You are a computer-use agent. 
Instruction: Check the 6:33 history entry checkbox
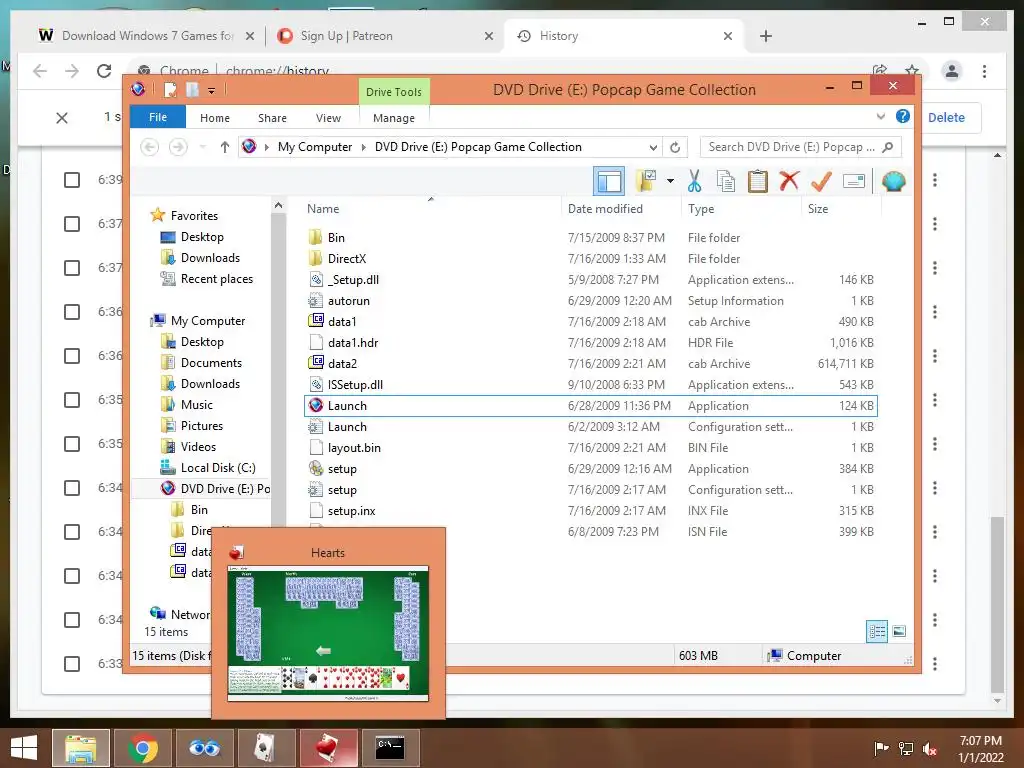[72, 664]
